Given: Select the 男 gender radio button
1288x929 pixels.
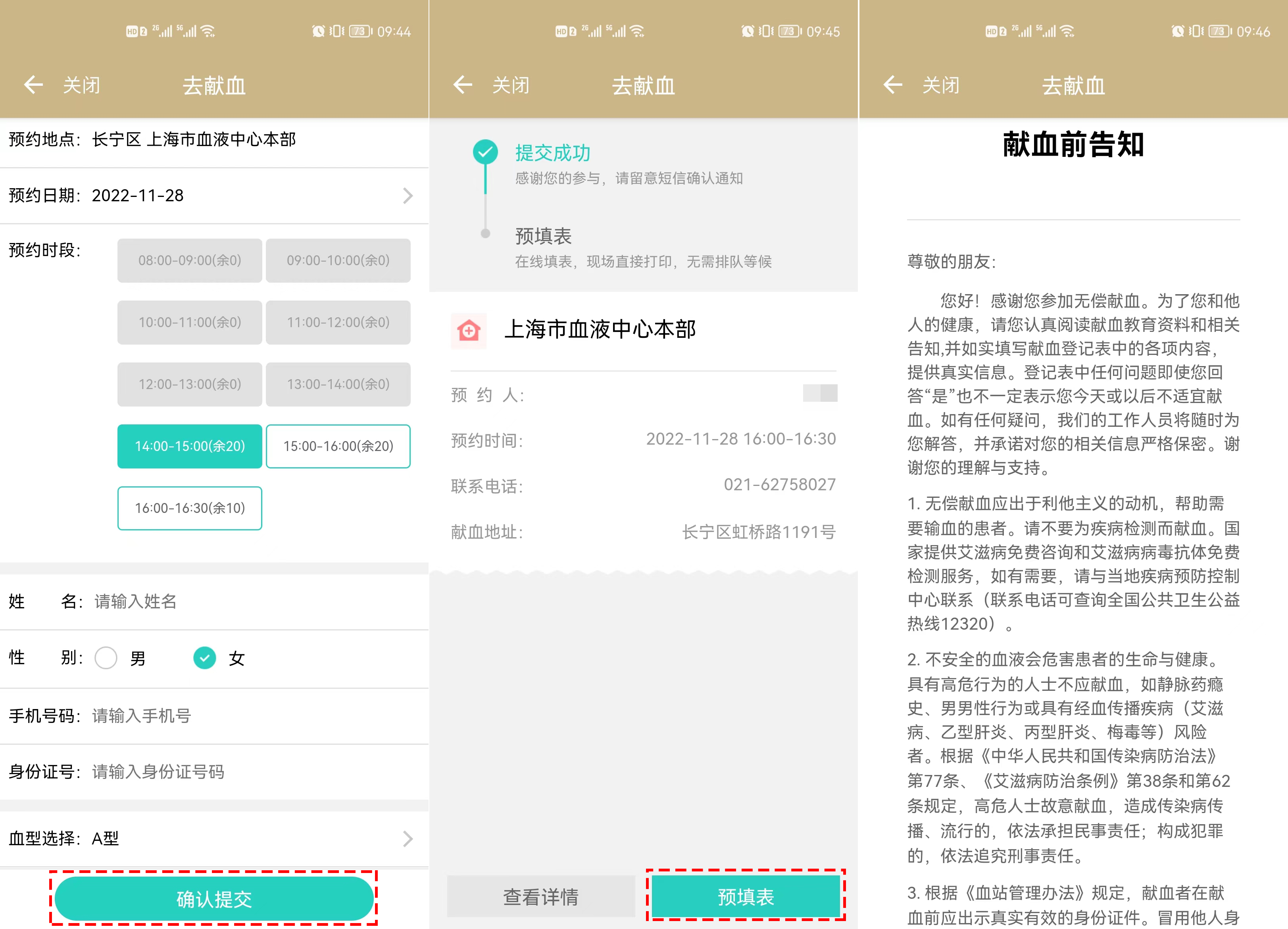Looking at the screenshot, I should [x=106, y=658].
